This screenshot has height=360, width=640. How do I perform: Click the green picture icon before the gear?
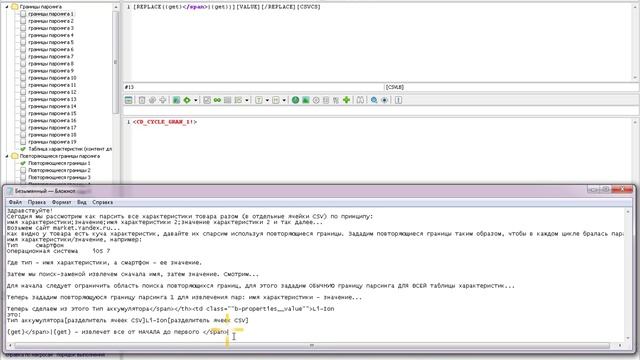(x=176, y=100)
